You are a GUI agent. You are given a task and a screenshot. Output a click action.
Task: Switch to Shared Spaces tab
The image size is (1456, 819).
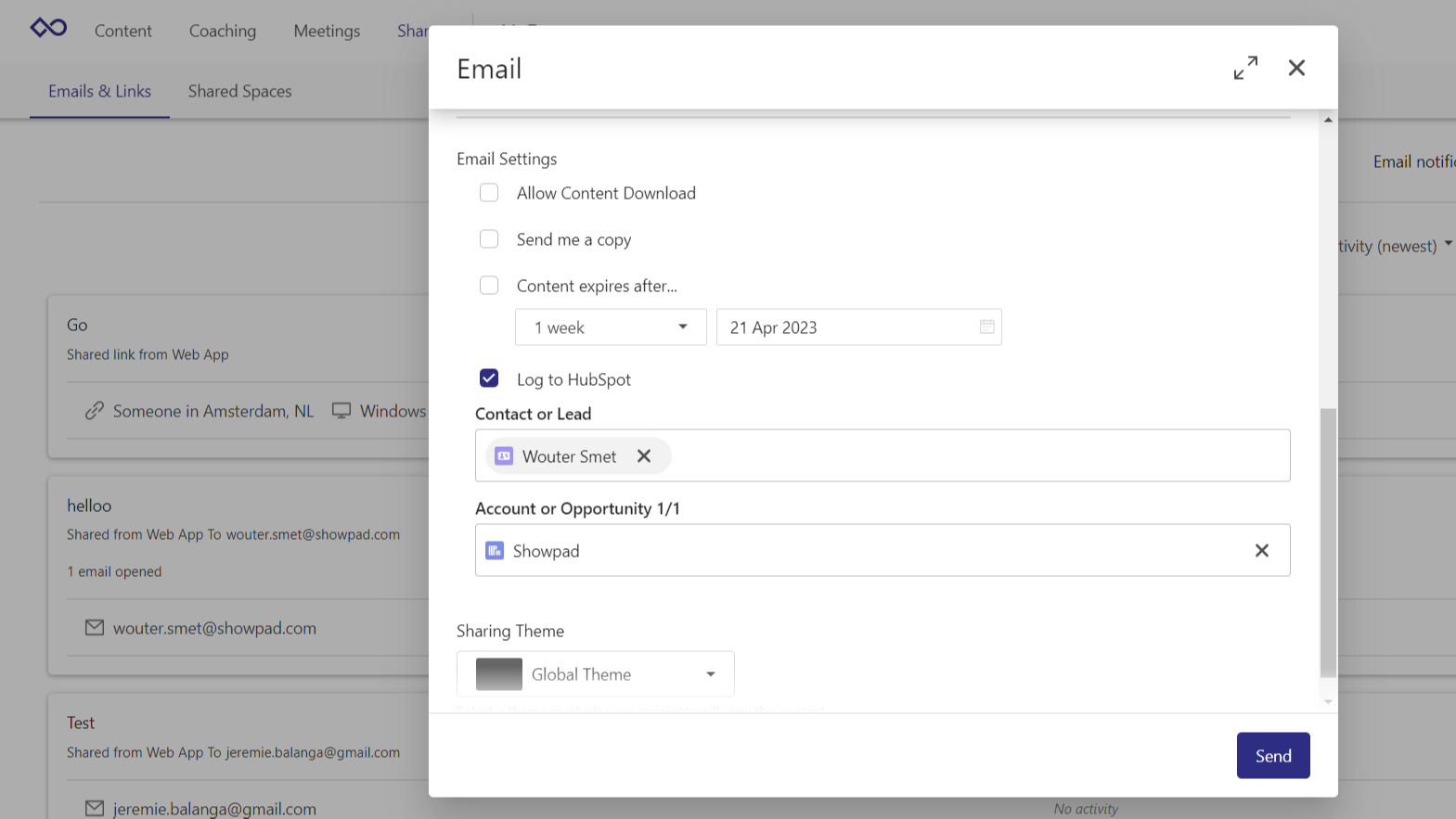click(239, 91)
